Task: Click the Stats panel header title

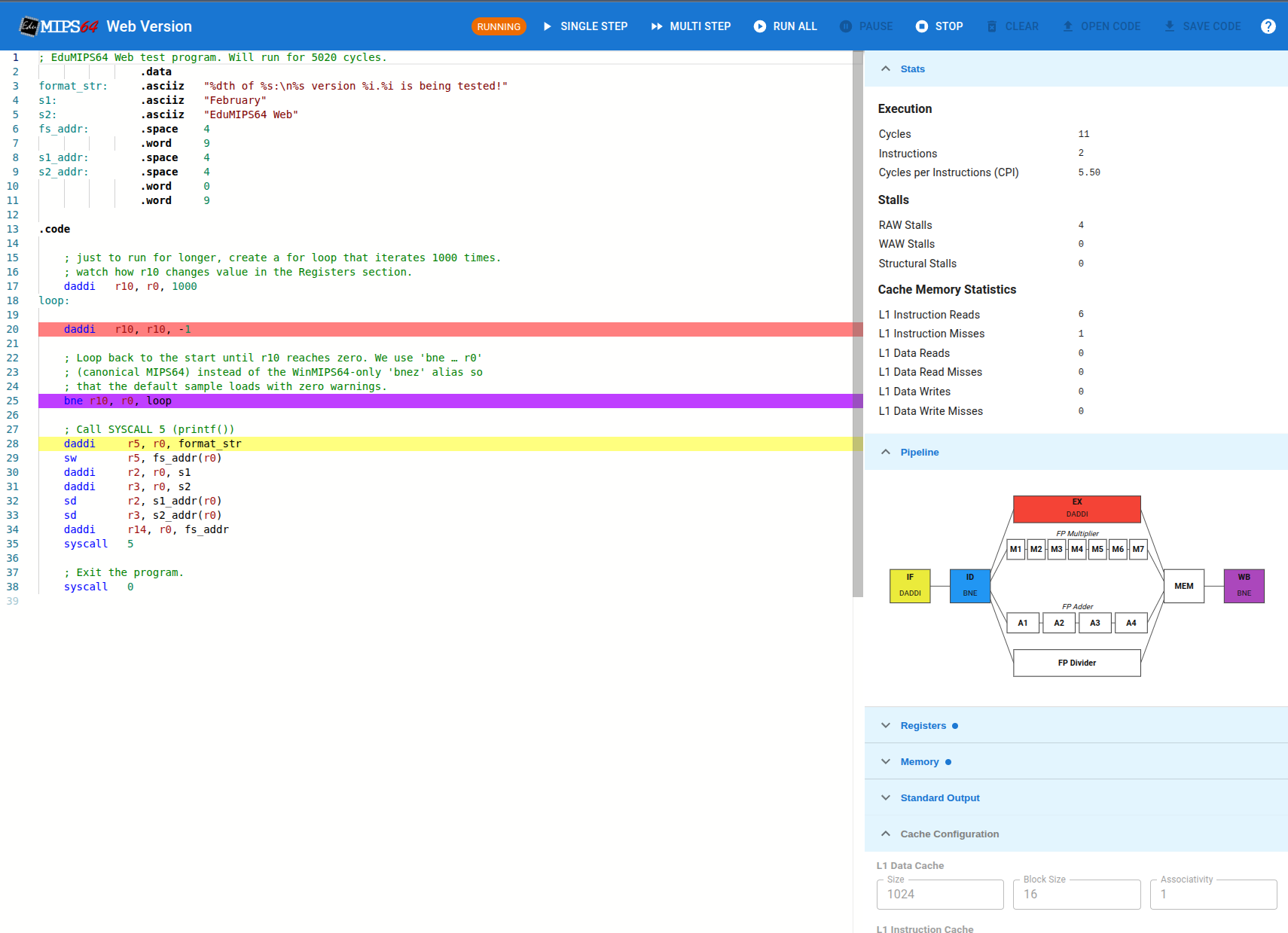Action: (x=912, y=69)
